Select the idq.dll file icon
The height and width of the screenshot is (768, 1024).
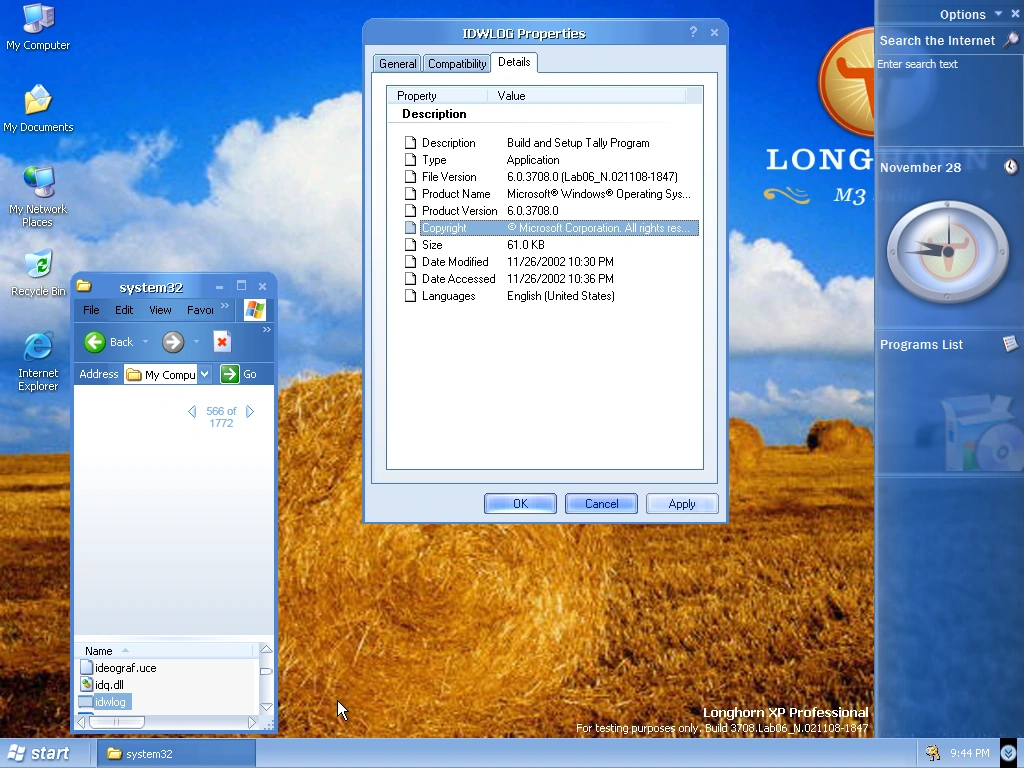tap(86, 684)
